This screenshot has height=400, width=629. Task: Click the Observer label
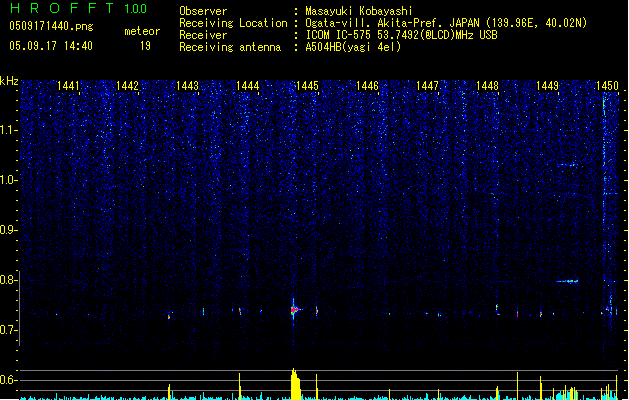(203, 11)
